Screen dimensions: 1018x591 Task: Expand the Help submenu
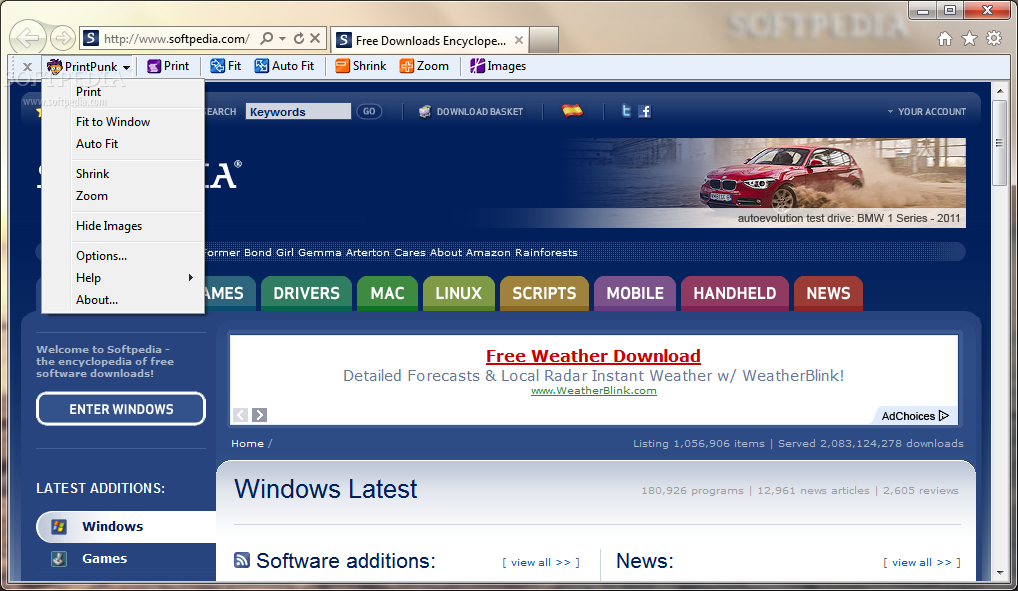[123, 277]
